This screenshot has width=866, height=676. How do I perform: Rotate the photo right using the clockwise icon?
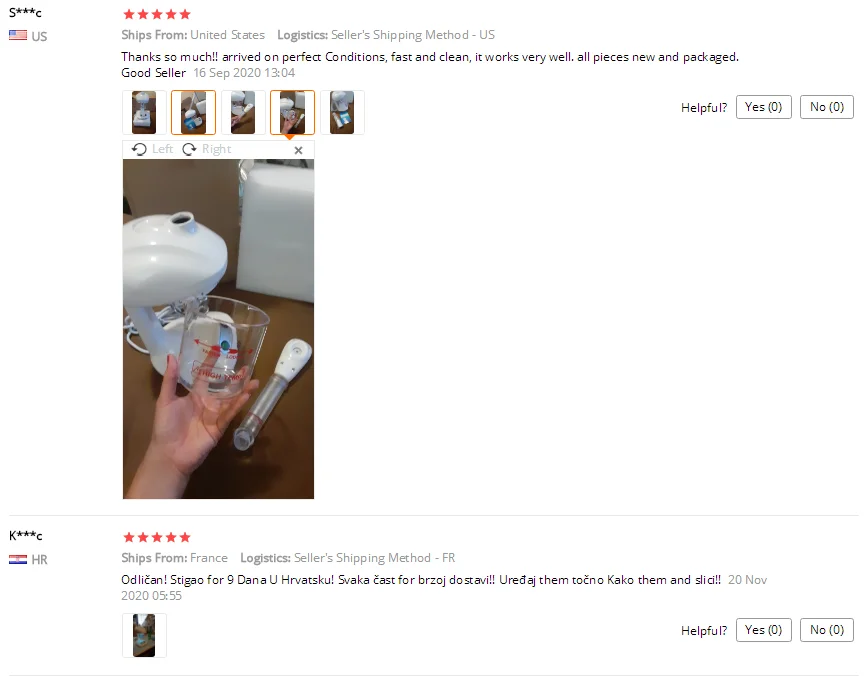(x=189, y=149)
